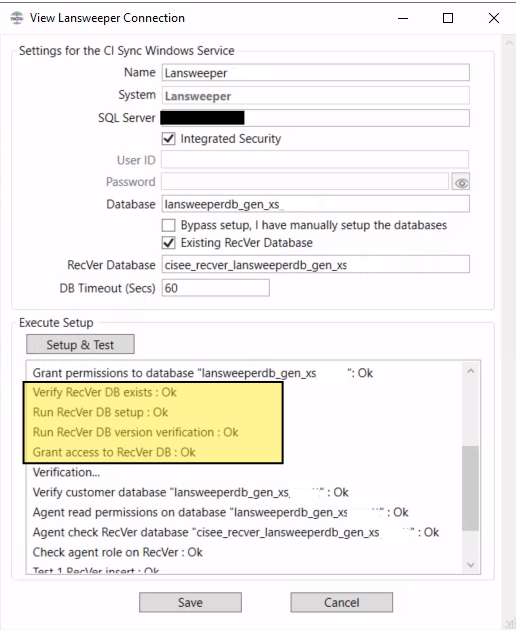Select log line 'Run RecVer DB setup : Ok'
The height and width of the screenshot is (630, 516).
click(100, 412)
